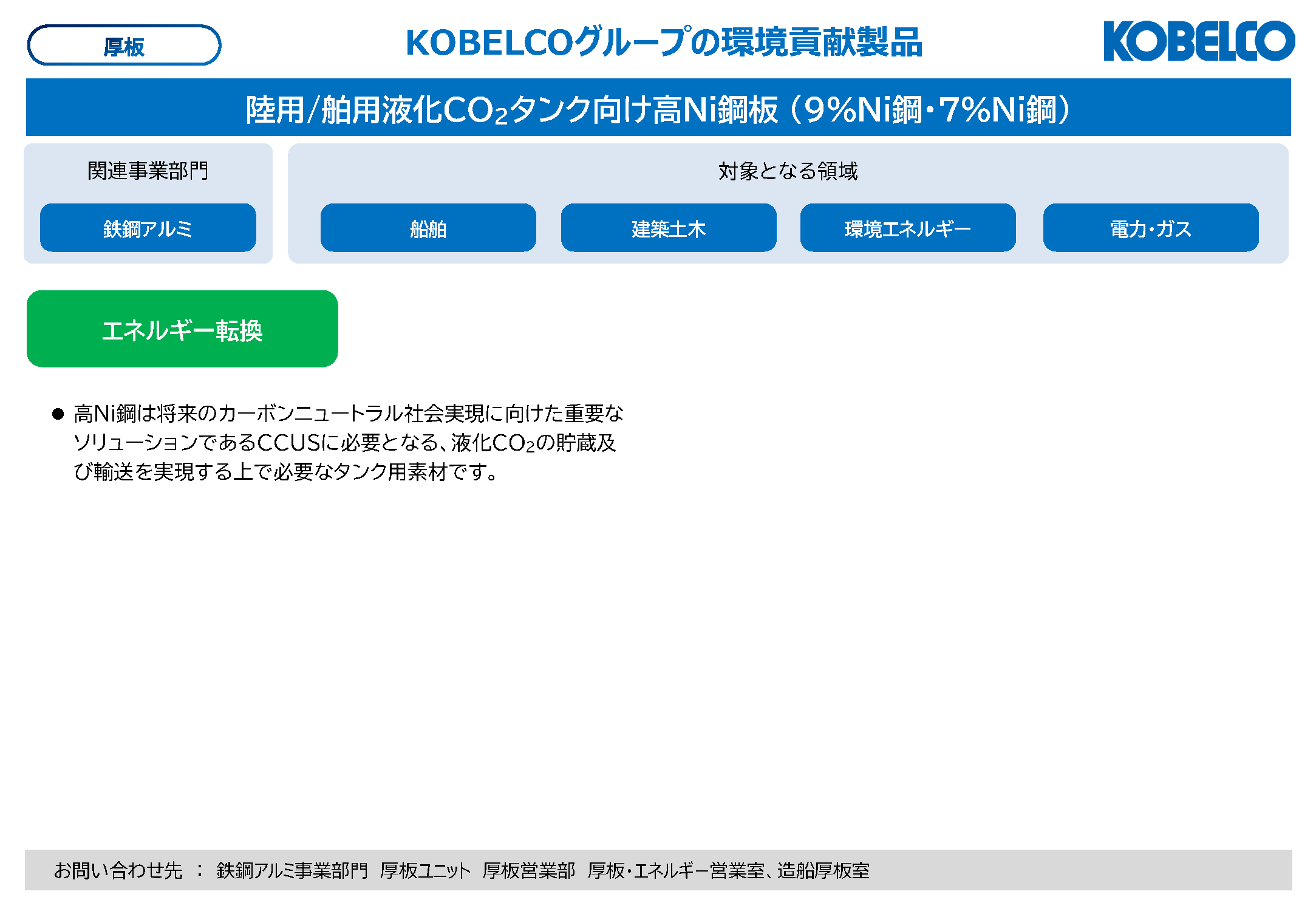Click the 厚板・エネルギー営業室 contact text

[677, 870]
